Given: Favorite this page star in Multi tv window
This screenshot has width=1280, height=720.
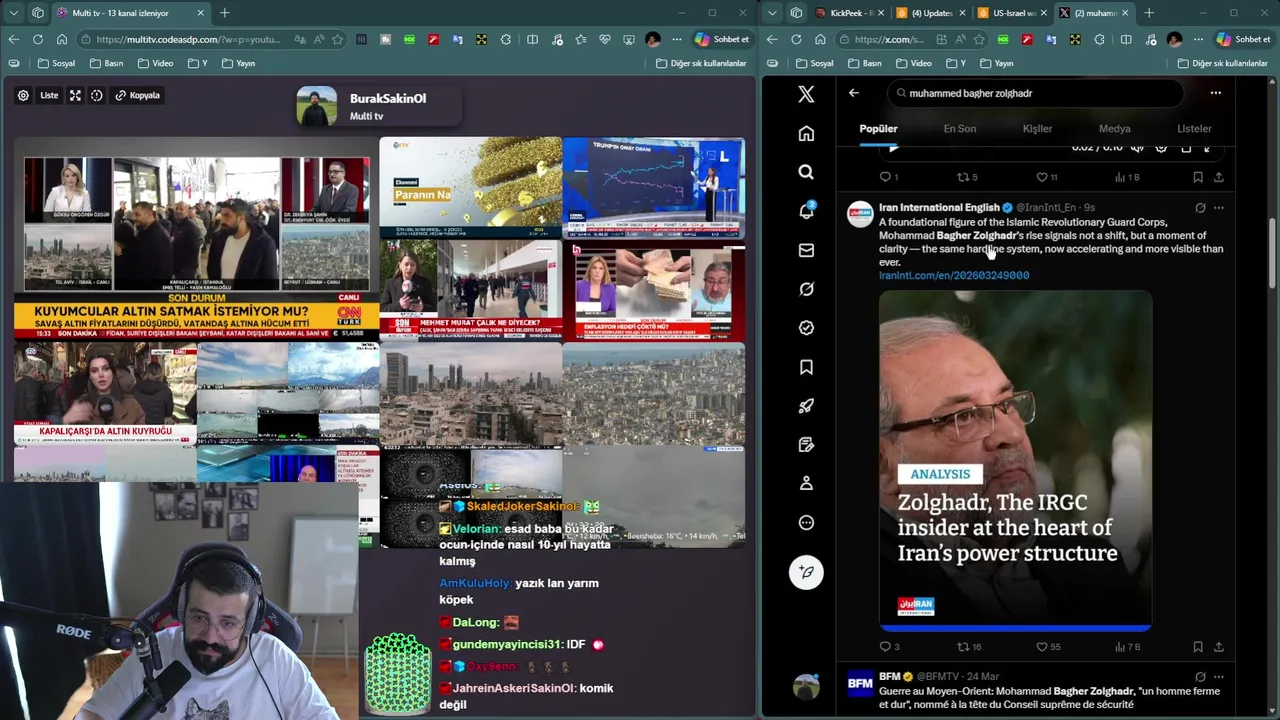Looking at the screenshot, I should (x=338, y=39).
